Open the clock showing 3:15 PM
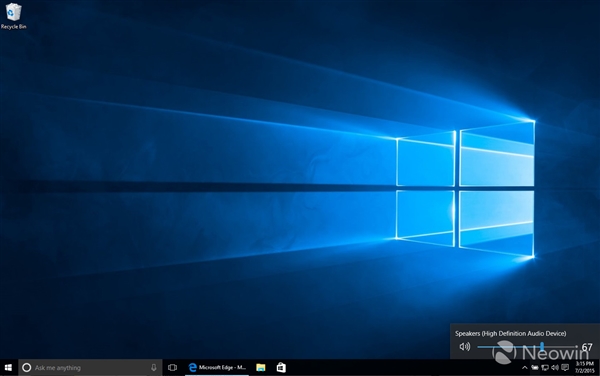Viewport: 600px width, 376px height. [585, 368]
